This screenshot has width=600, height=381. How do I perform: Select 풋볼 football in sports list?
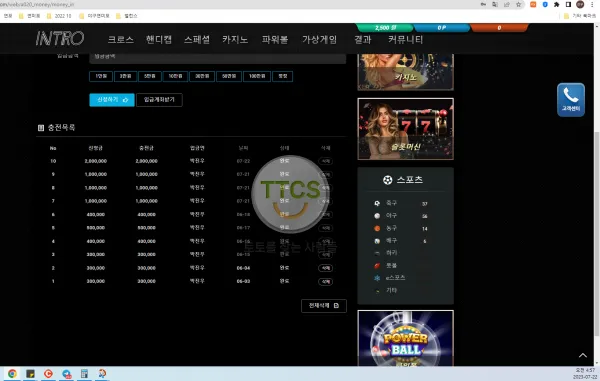tap(391, 265)
